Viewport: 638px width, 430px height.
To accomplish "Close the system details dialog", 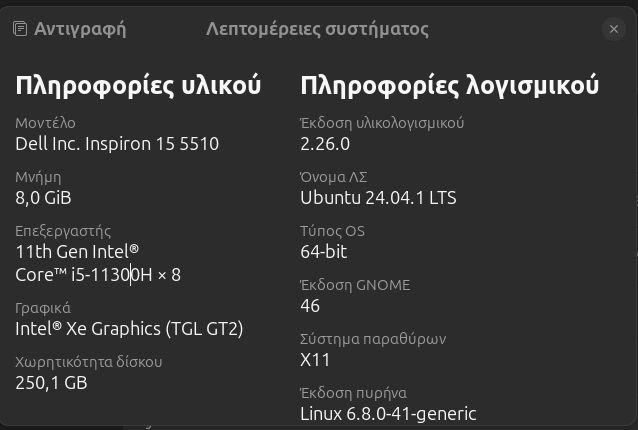I will point(614,29).
